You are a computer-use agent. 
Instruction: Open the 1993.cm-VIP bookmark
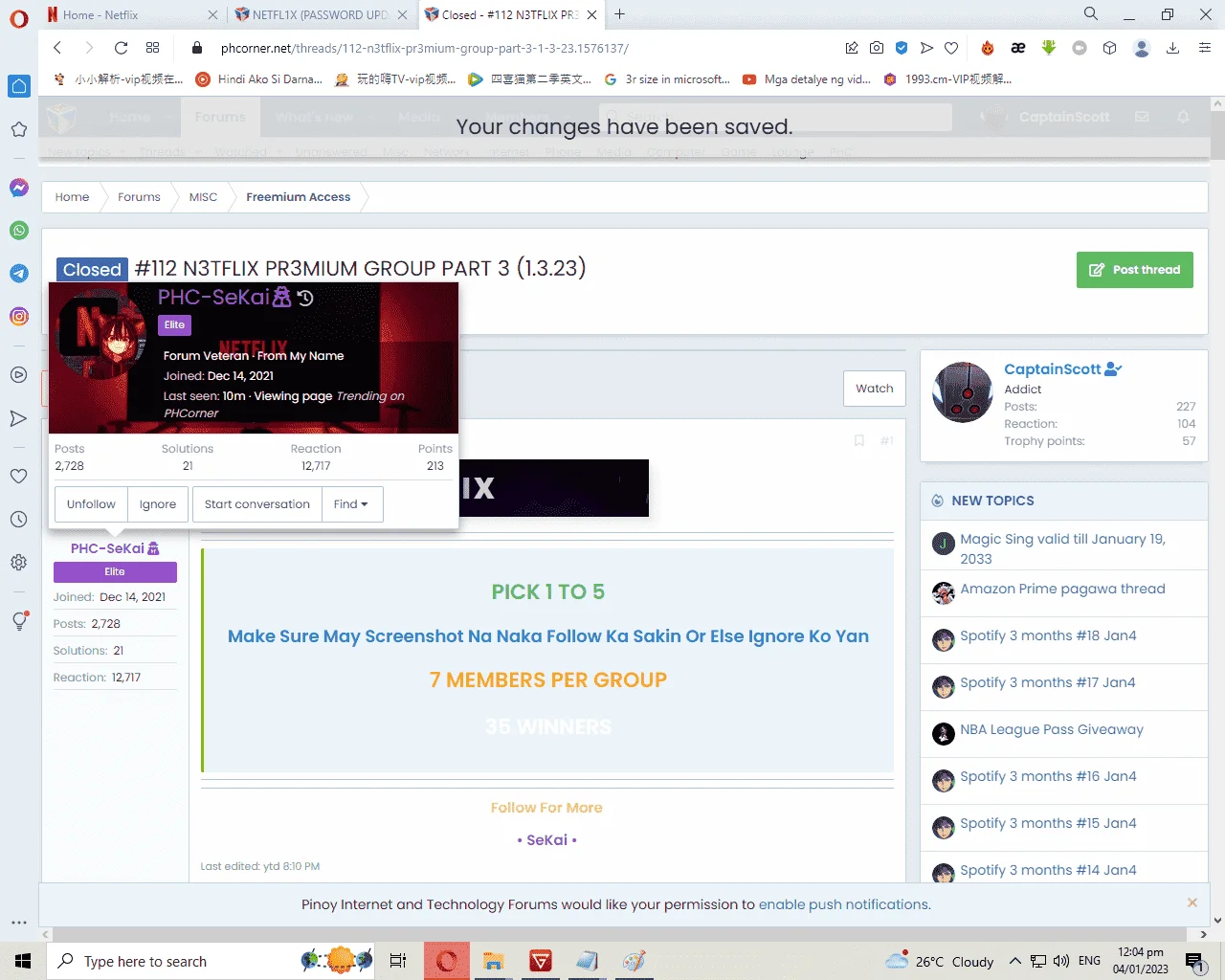click(x=947, y=79)
